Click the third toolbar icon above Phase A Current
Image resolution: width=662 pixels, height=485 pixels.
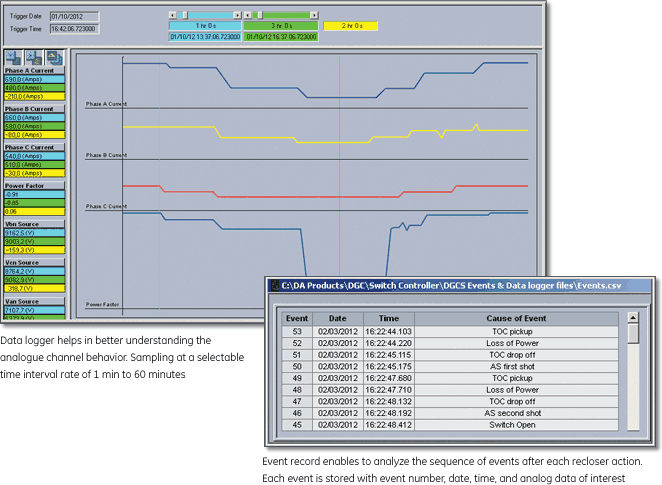click(53, 58)
